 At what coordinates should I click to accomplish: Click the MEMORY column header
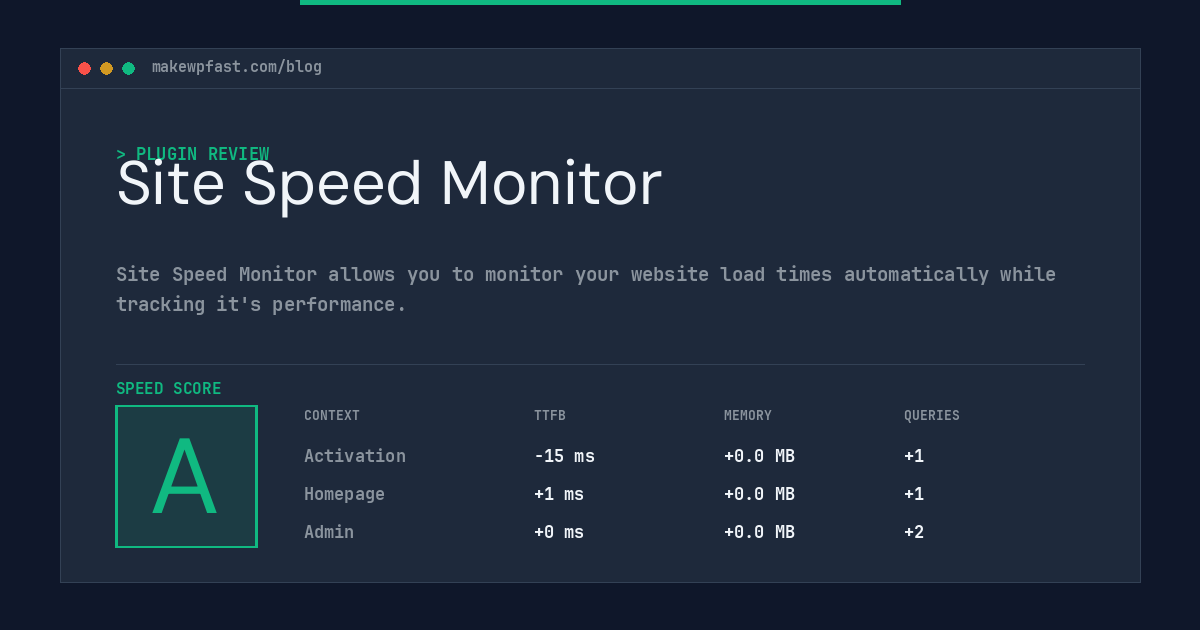tap(748, 415)
